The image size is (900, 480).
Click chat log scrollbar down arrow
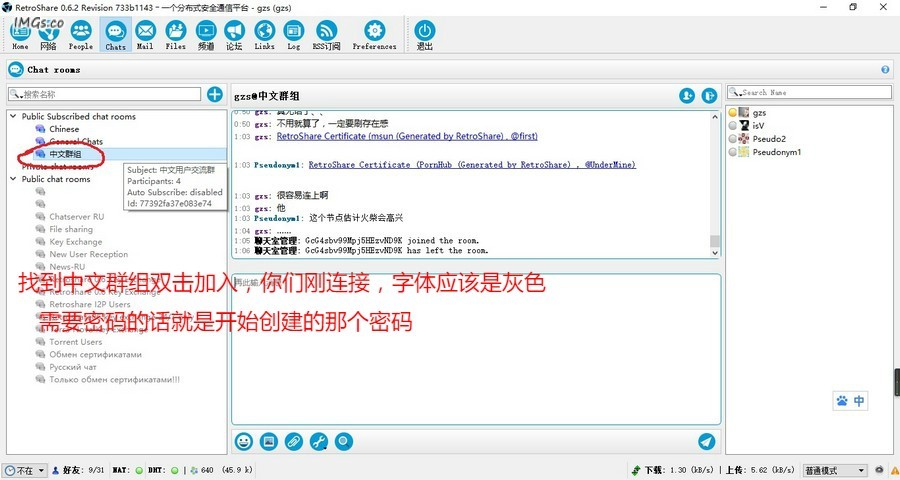click(715, 252)
